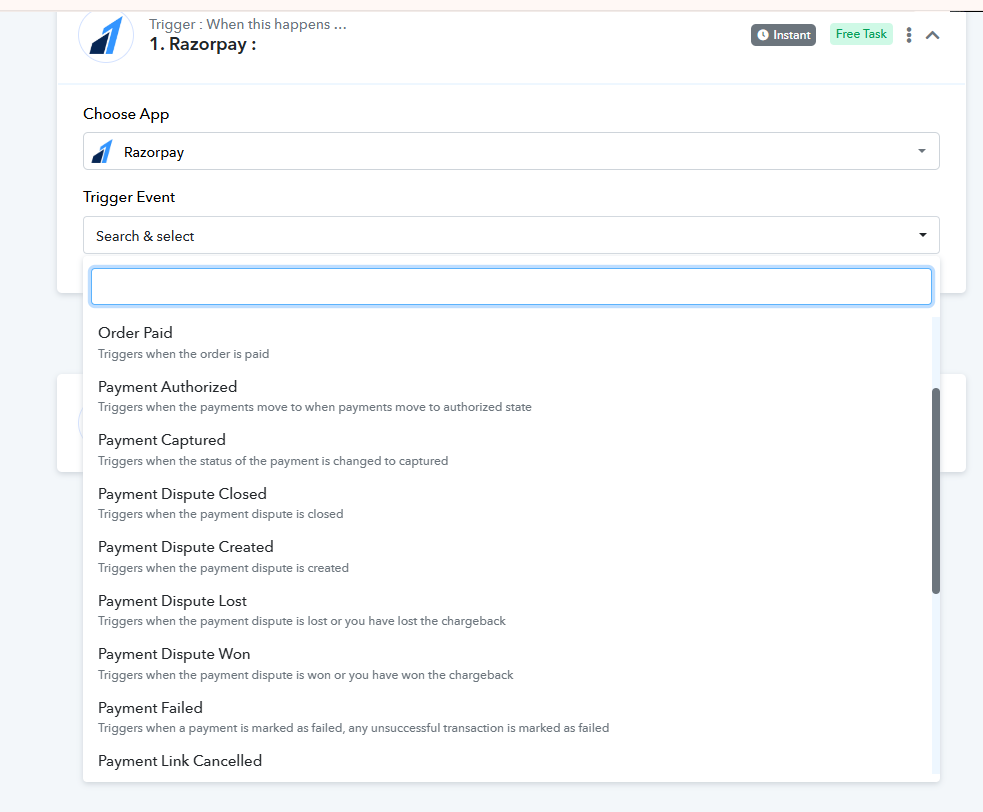Viewport: 983px width, 812px height.
Task: Collapse the trigger step with chevron
Action: point(932,35)
